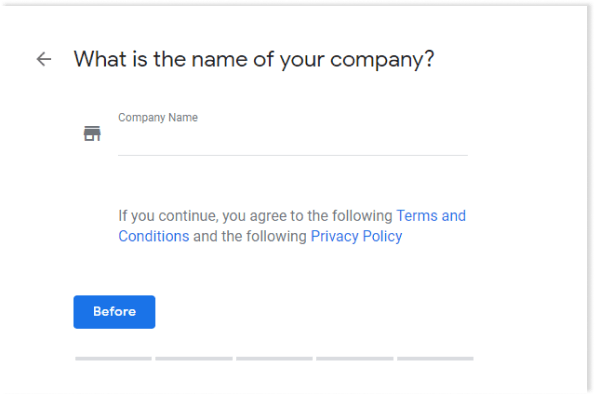The width and height of the screenshot is (595, 395).
Task: Open the Privacy Policy link
Action: (x=356, y=236)
